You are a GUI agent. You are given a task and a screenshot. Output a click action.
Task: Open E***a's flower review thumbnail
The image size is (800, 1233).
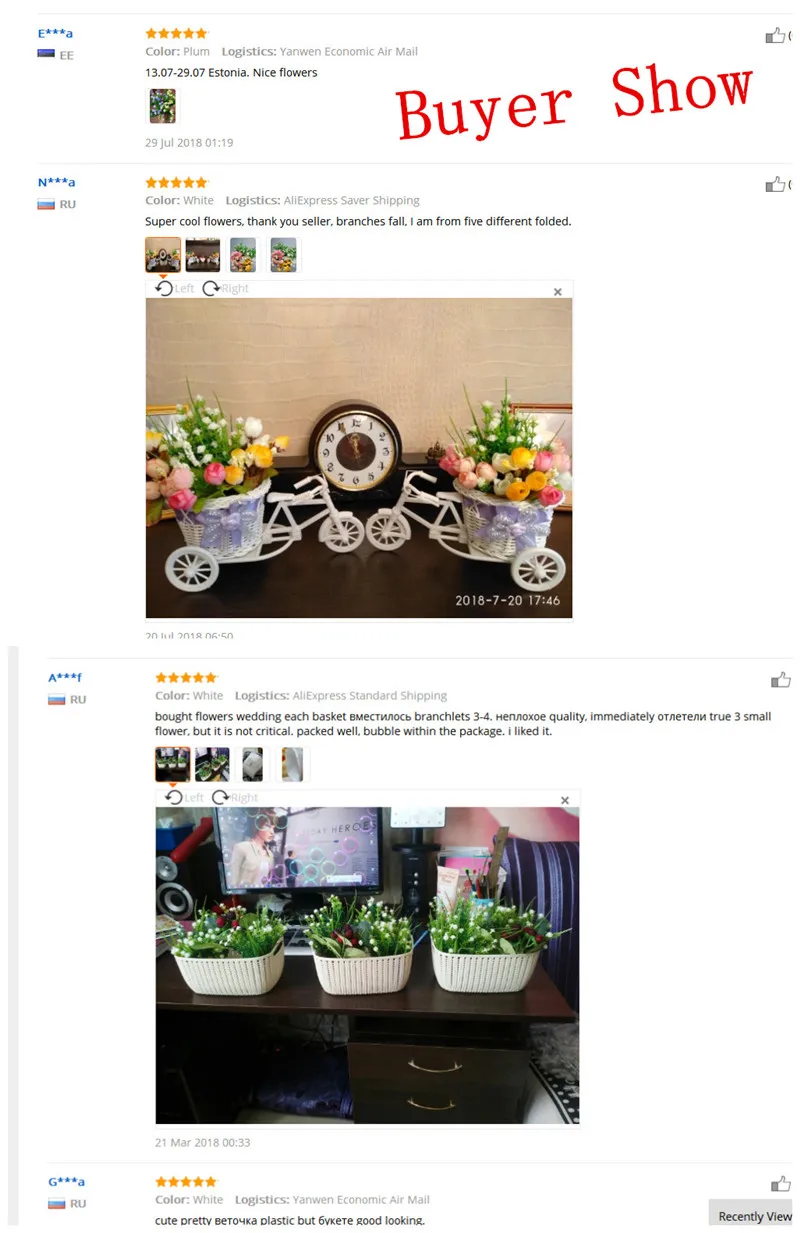click(162, 106)
